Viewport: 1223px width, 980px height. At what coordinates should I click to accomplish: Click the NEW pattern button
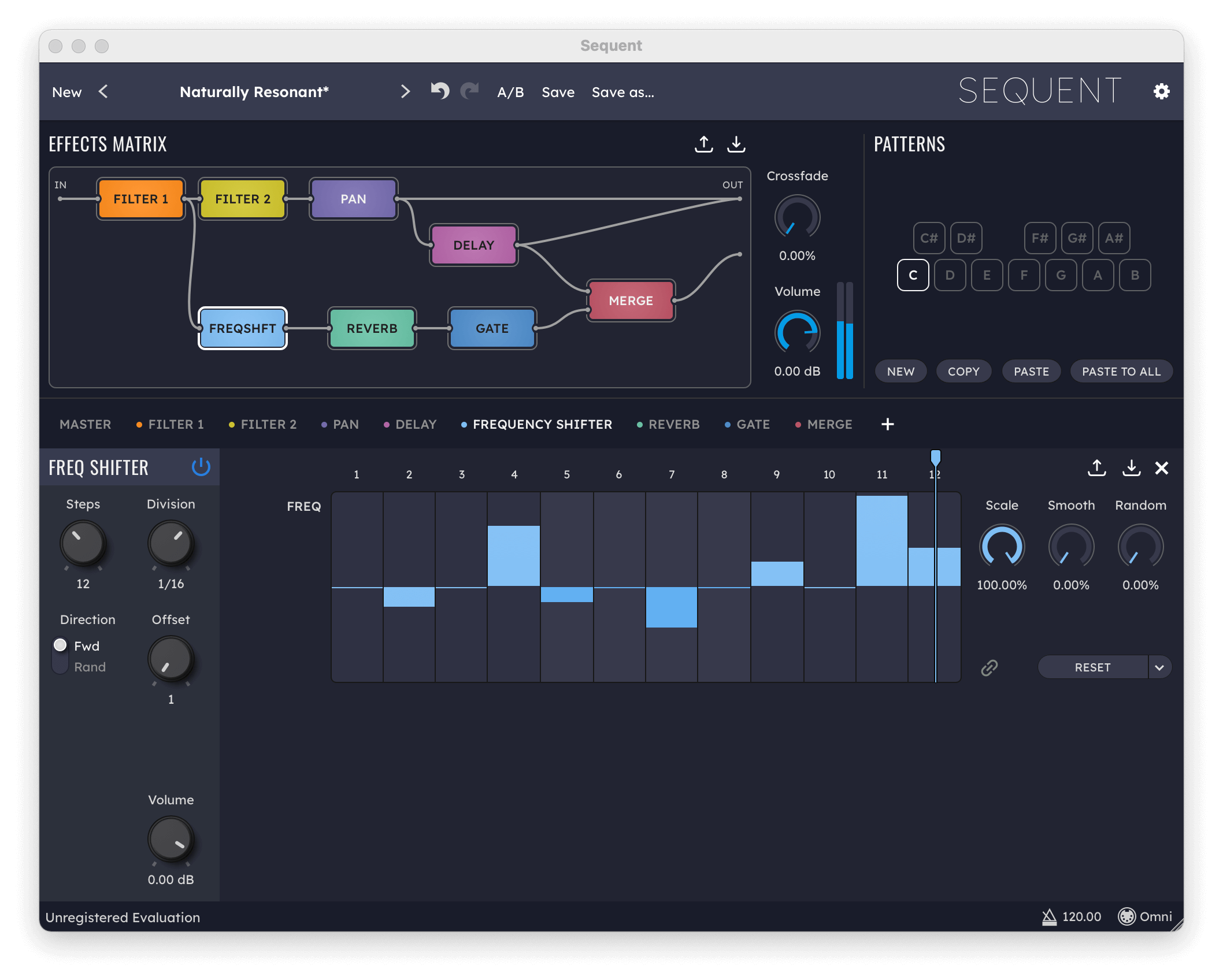[900, 370]
